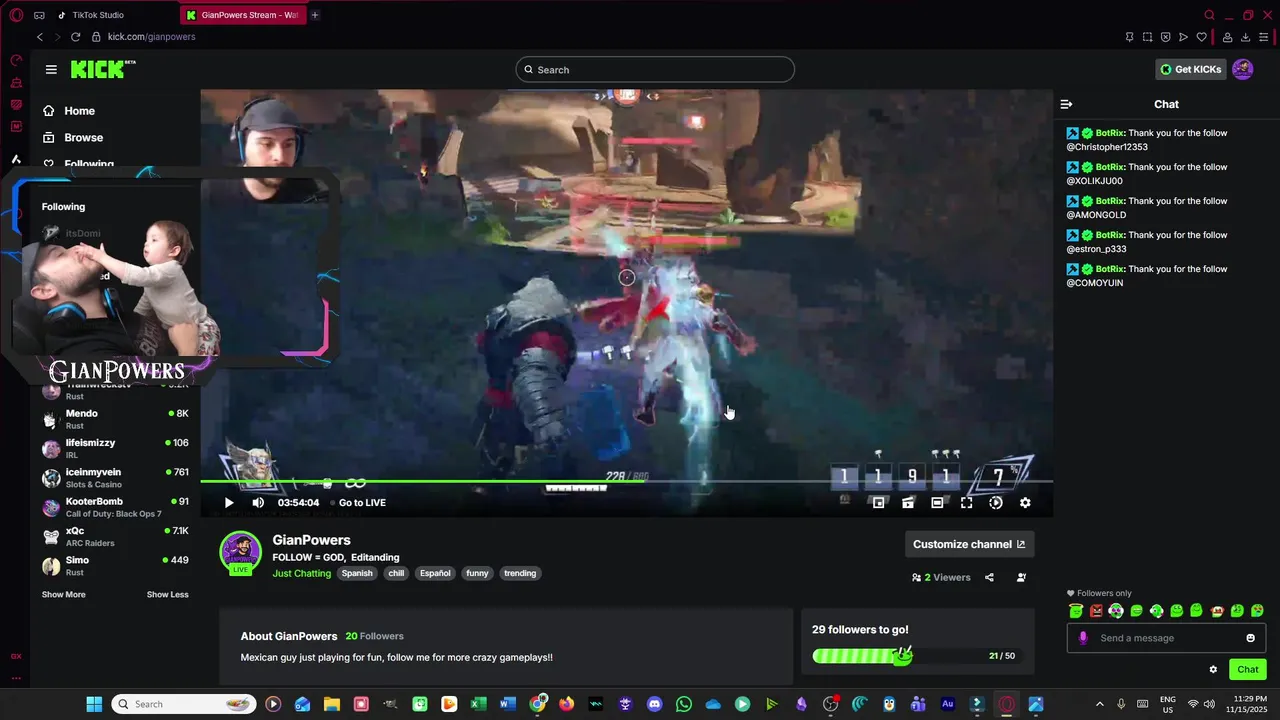Click the Get KICKs button
The width and height of the screenshot is (1280, 720).
pyautogui.click(x=1190, y=69)
